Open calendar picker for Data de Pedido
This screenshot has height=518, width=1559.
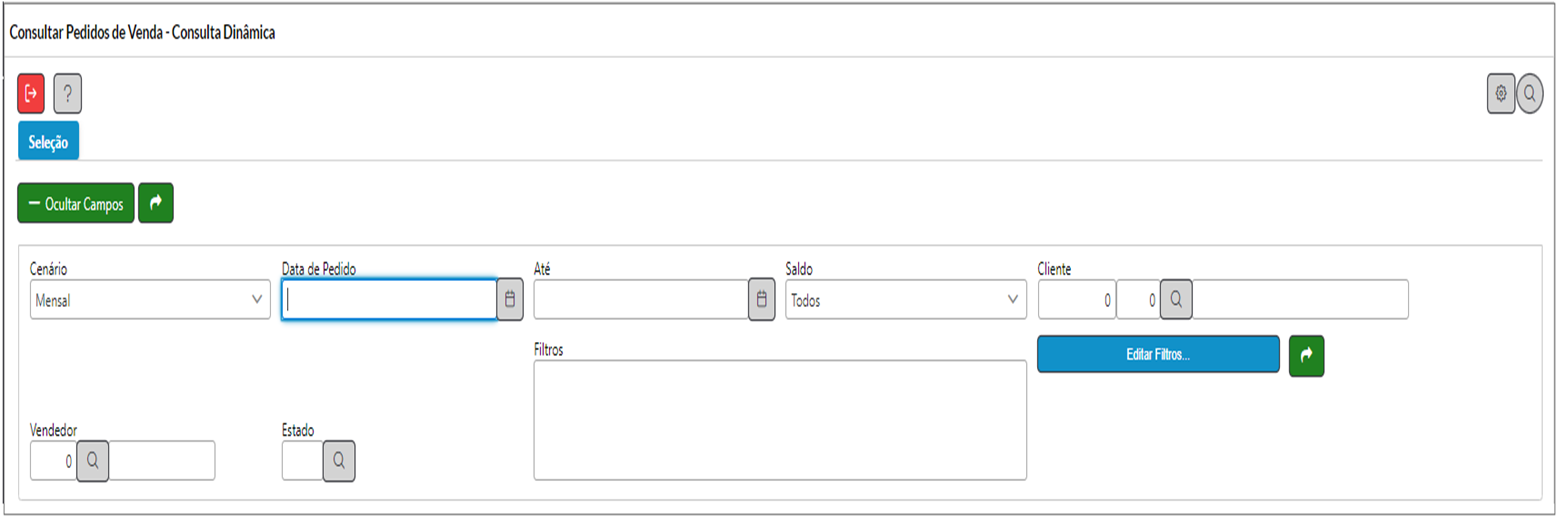click(510, 299)
